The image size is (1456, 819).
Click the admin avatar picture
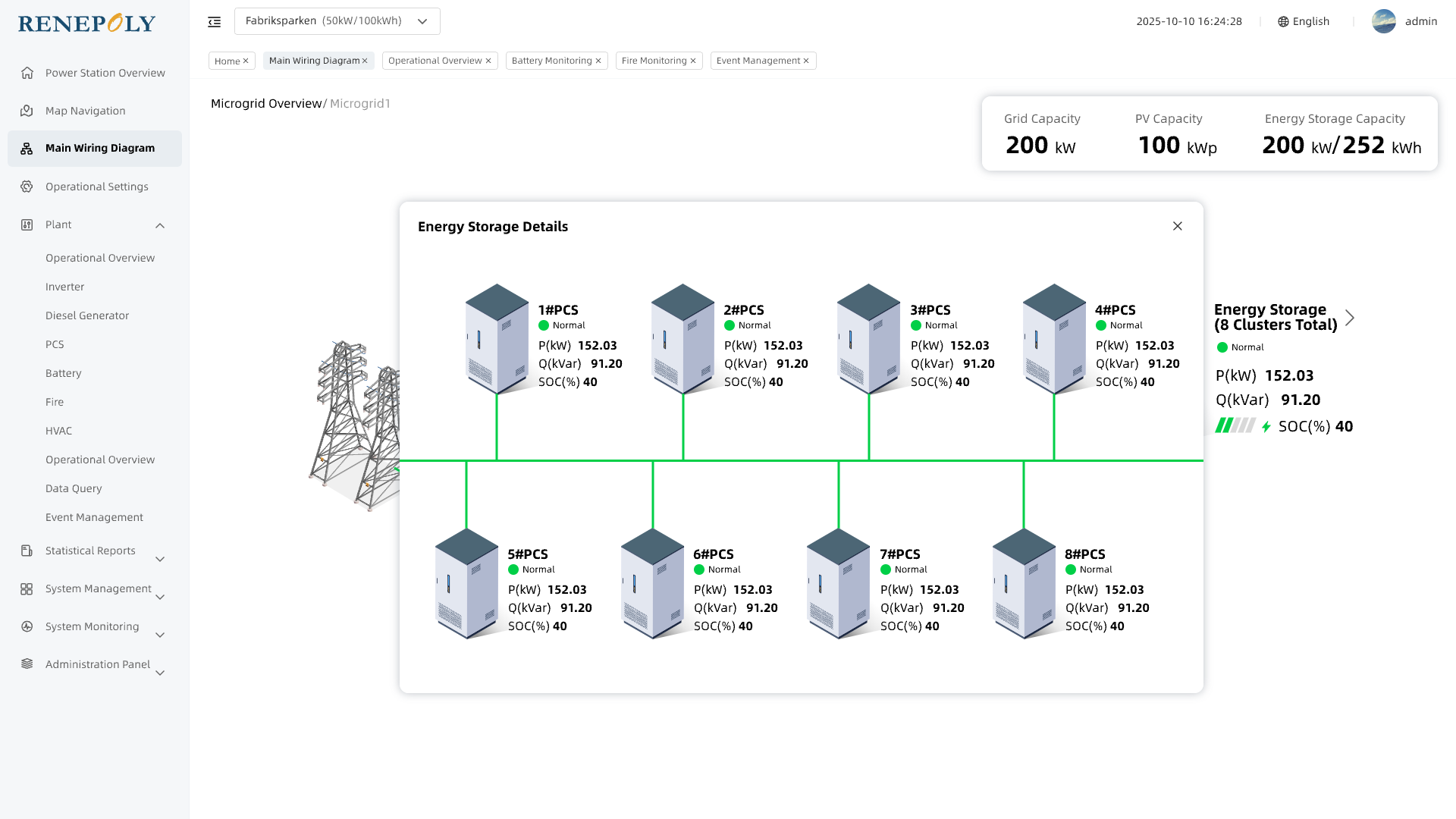pos(1383,21)
